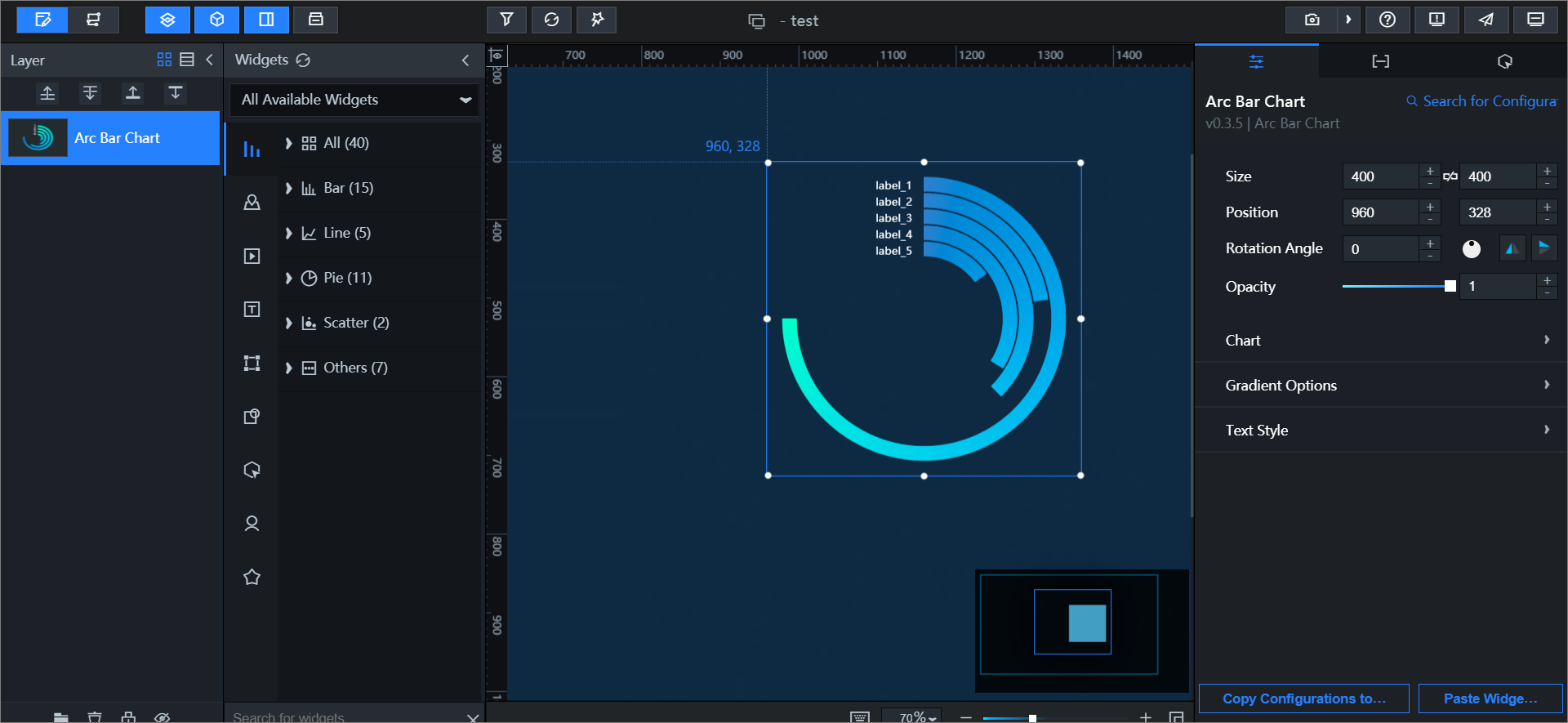1568x723 pixels.
Task: Open the help question mark icon
Action: (x=1388, y=20)
